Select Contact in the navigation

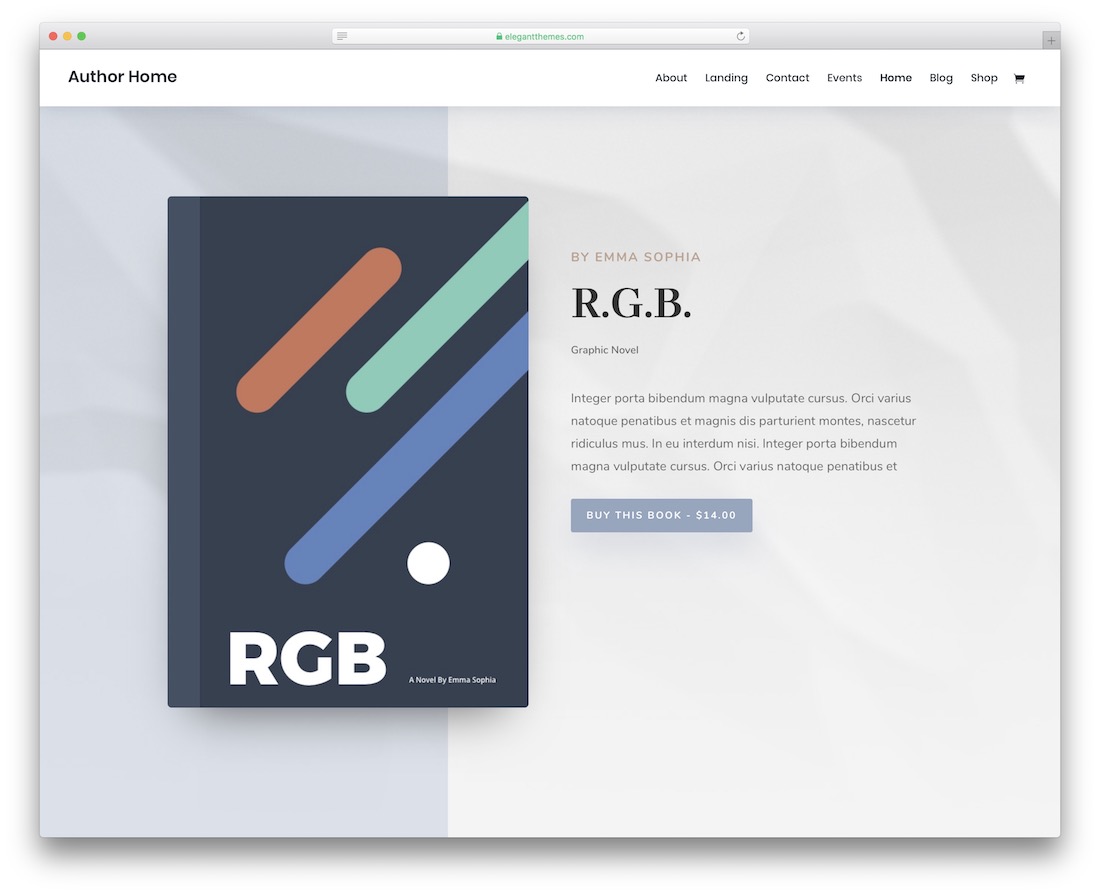pyautogui.click(x=787, y=78)
